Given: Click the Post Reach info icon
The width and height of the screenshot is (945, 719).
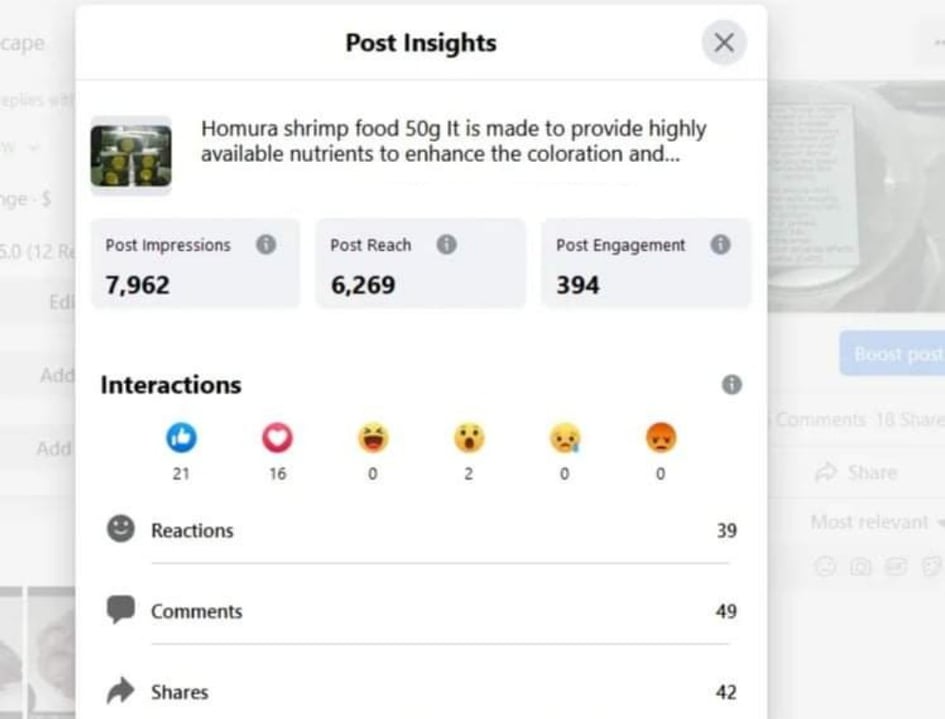Looking at the screenshot, I should [x=447, y=245].
